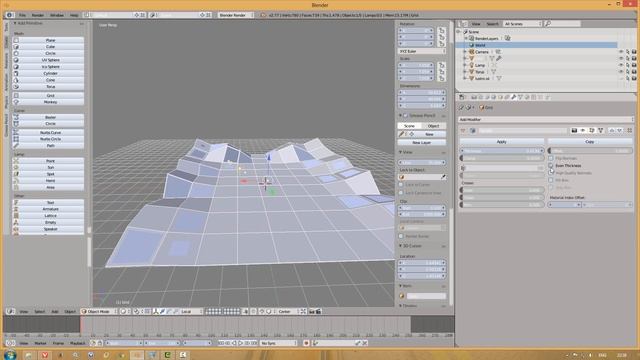
Task: Add a Bezier curve
Action: [x=48, y=117]
